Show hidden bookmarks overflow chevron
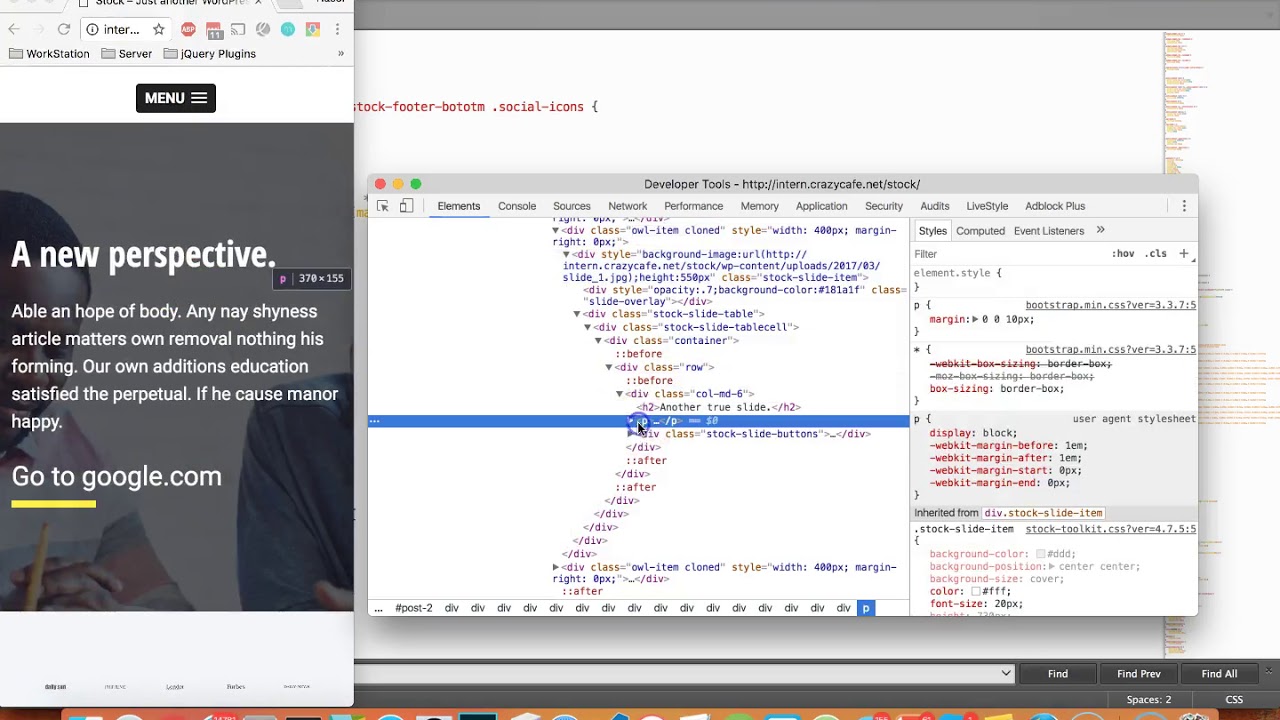The image size is (1280, 720). [x=340, y=54]
